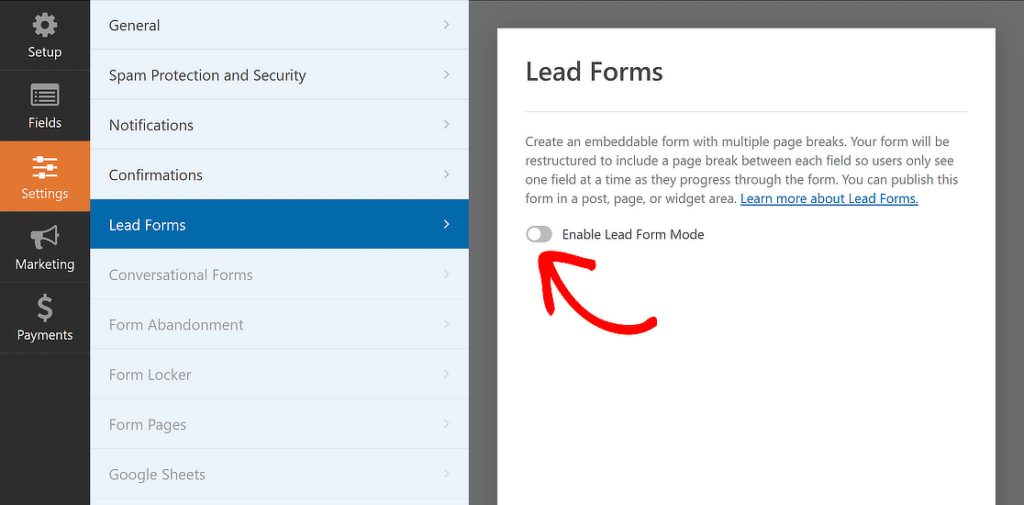Open the Notifications settings section
Image resolution: width=1024 pixels, height=505 pixels.
pos(151,125)
